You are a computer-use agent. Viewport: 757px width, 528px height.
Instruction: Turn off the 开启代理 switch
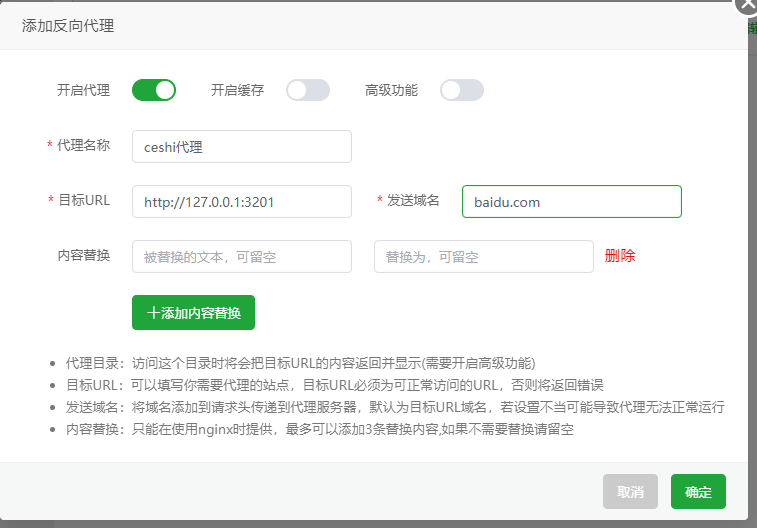(154, 90)
